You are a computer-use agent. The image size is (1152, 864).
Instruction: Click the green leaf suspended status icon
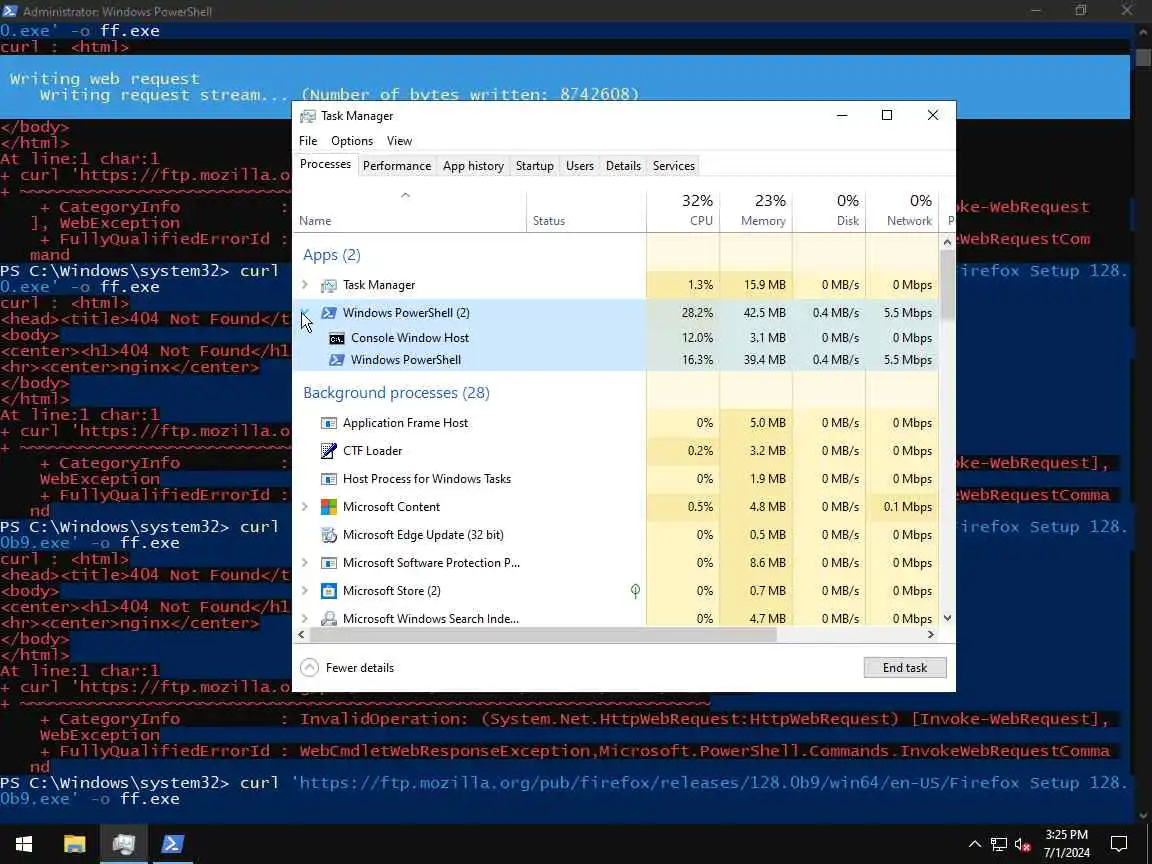636,591
